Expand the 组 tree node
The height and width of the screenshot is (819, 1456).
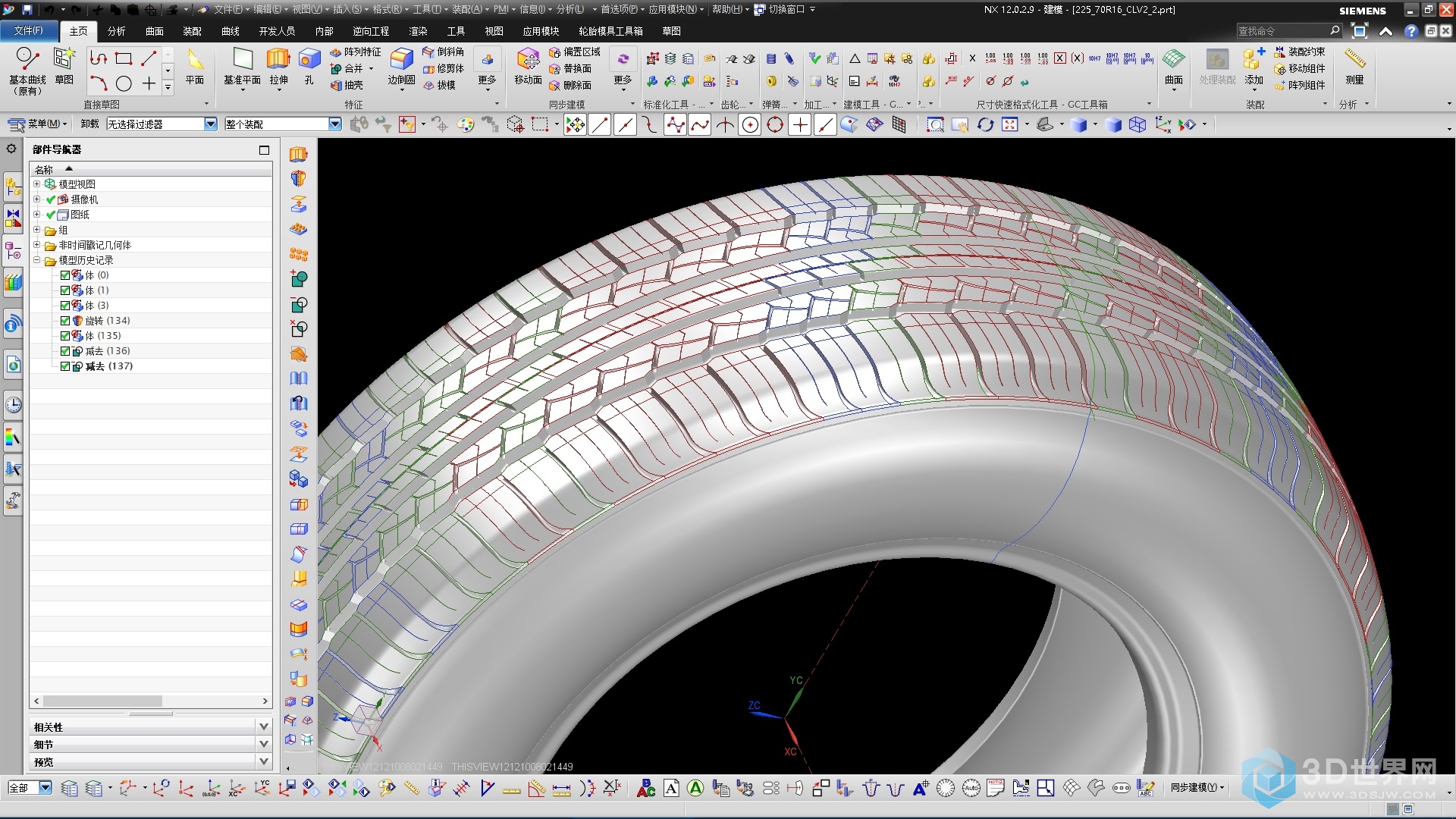[36, 229]
